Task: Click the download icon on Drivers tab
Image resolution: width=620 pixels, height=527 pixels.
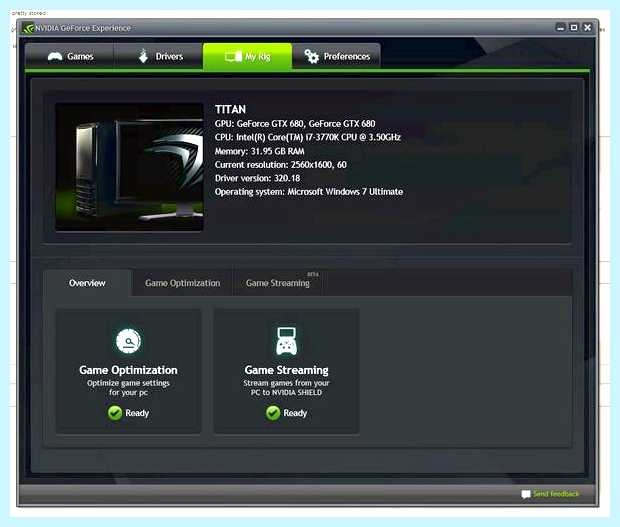Action: (144, 56)
